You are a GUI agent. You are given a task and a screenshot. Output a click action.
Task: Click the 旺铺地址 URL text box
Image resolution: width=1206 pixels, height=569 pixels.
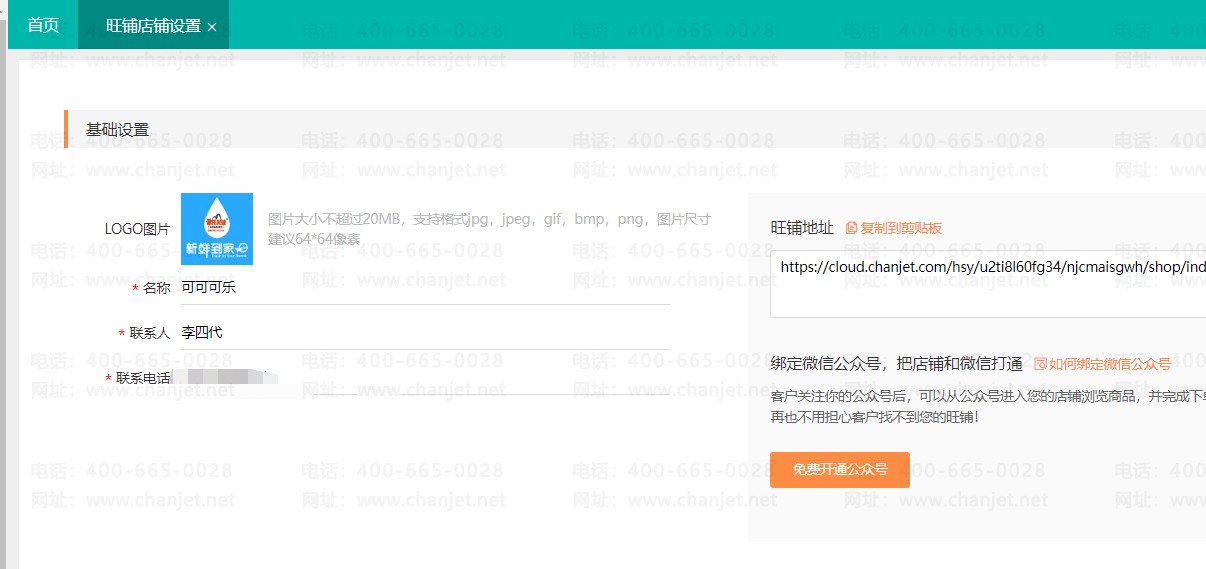pyautogui.click(x=988, y=283)
